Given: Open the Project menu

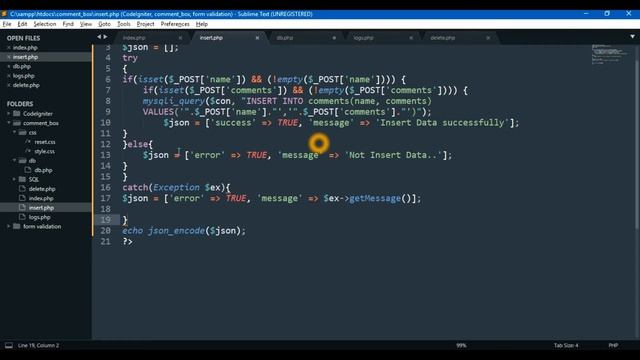Looking at the screenshot, I should click(145, 24).
